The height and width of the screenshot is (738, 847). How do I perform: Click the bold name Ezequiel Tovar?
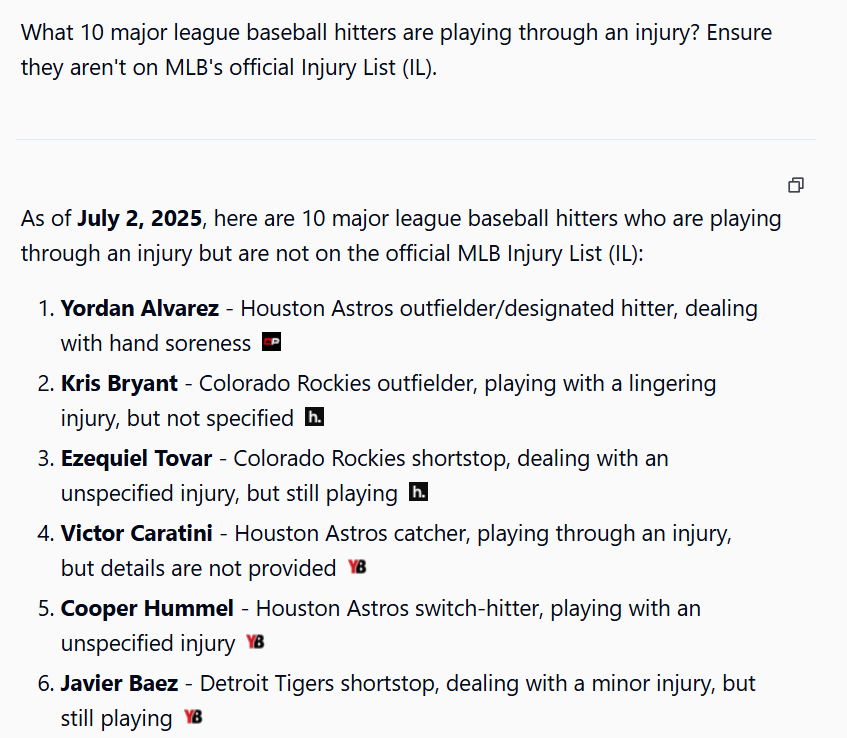(136, 459)
